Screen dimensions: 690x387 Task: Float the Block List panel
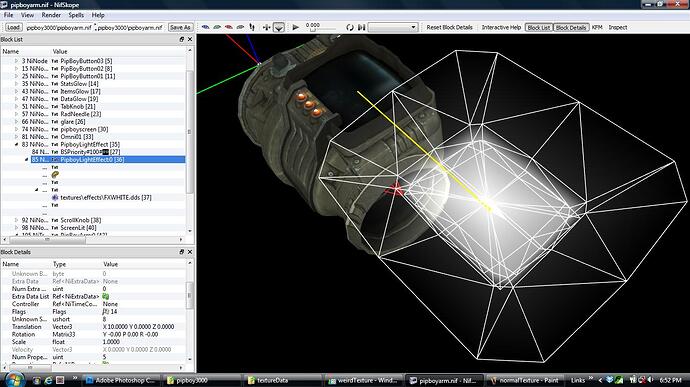point(182,39)
